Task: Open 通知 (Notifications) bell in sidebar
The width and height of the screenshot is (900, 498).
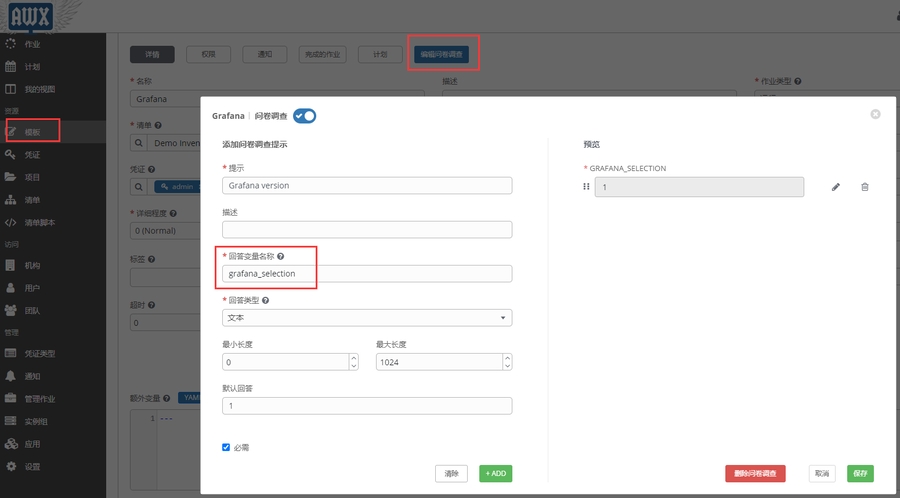Action: coord(10,376)
